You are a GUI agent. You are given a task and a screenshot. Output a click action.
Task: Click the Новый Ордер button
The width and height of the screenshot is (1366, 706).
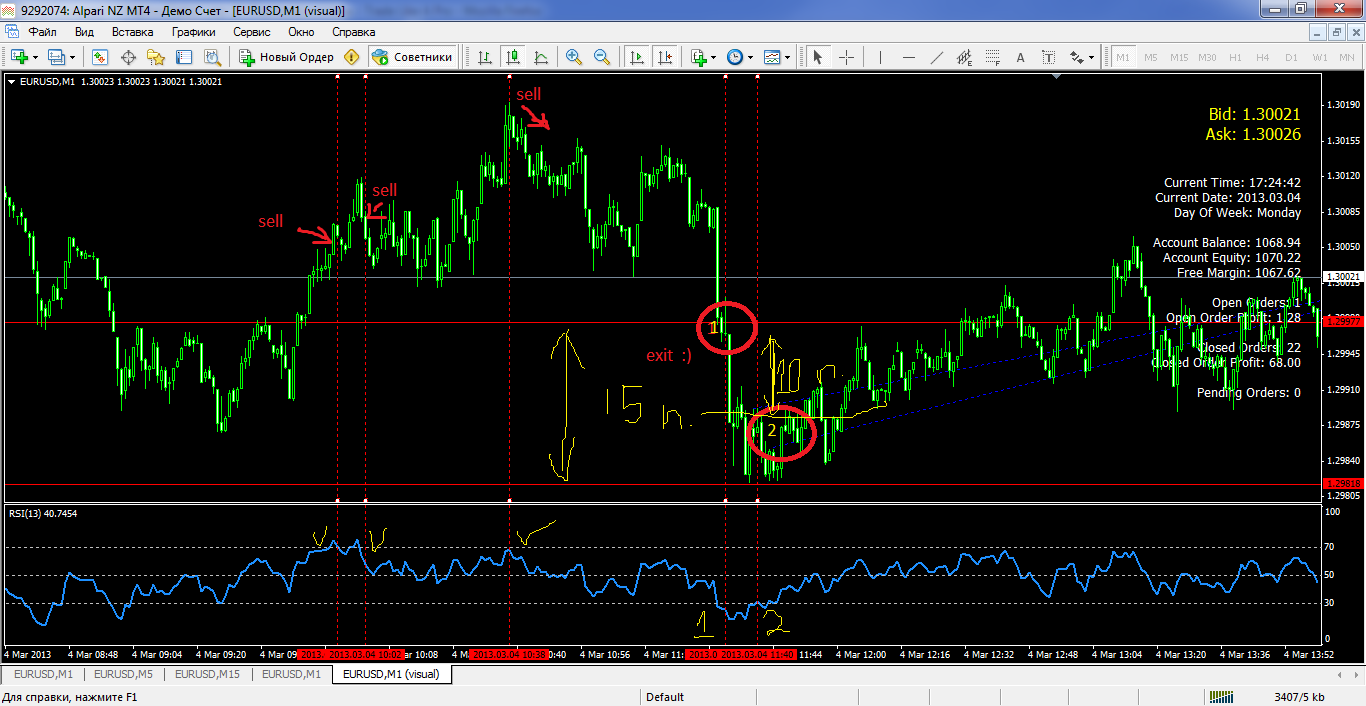287,57
